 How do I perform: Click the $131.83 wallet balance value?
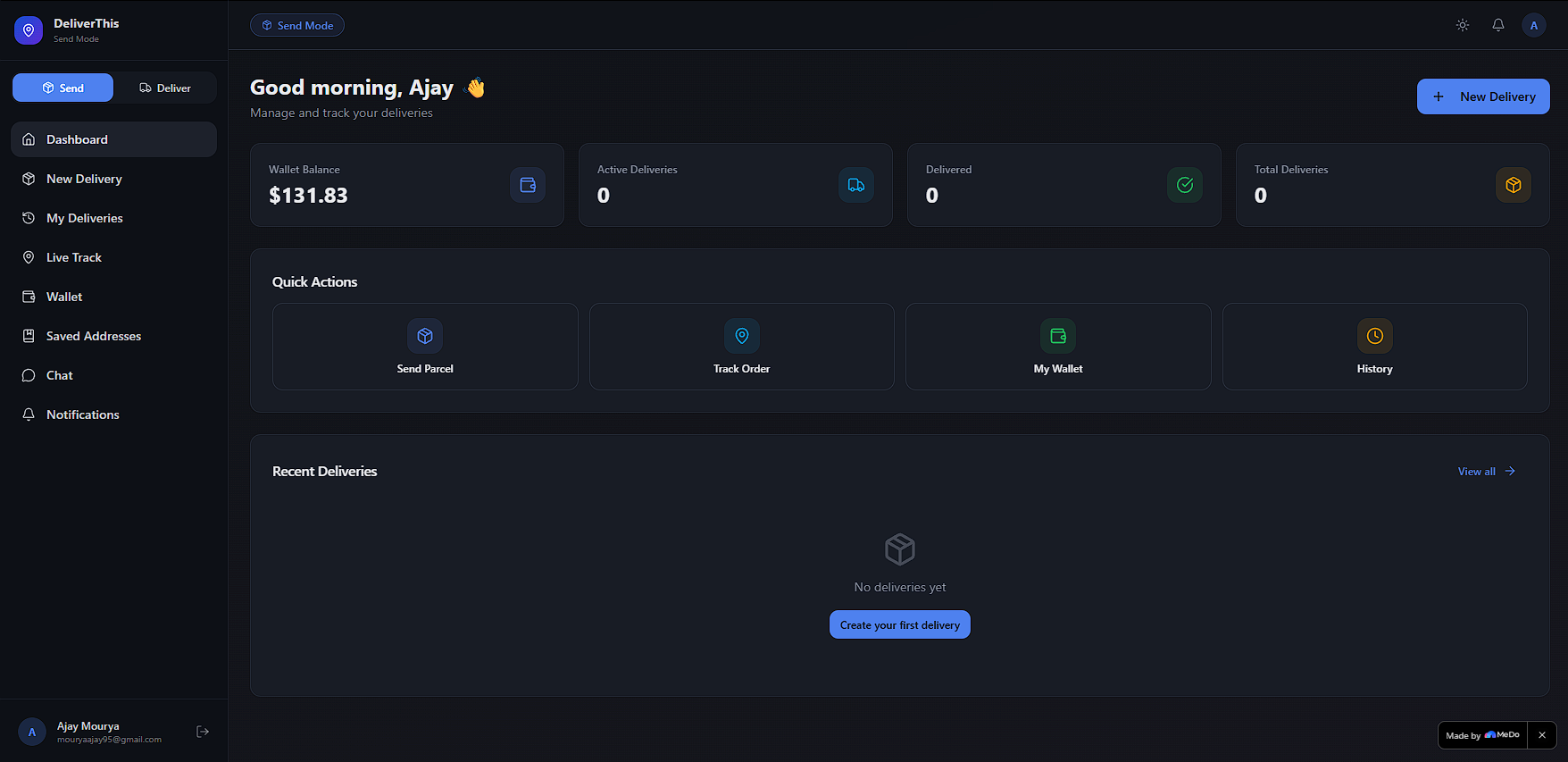[308, 195]
